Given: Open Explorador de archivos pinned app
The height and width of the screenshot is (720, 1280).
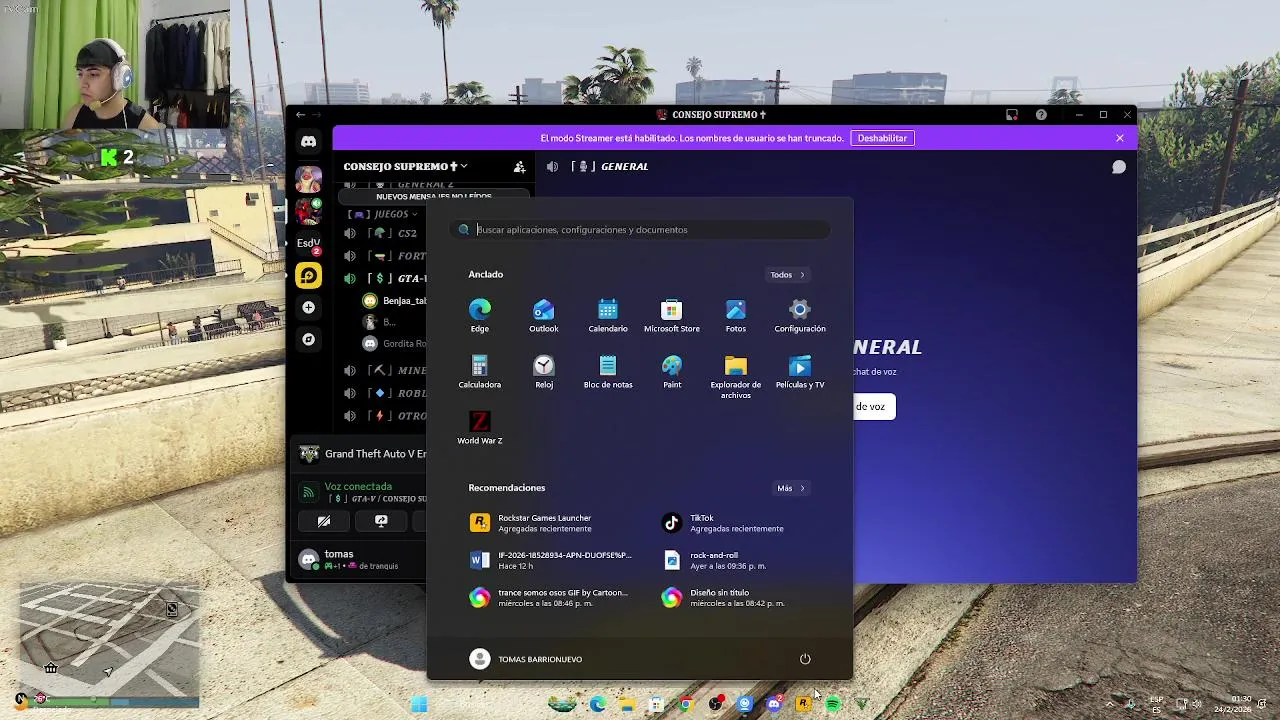Looking at the screenshot, I should (736, 377).
